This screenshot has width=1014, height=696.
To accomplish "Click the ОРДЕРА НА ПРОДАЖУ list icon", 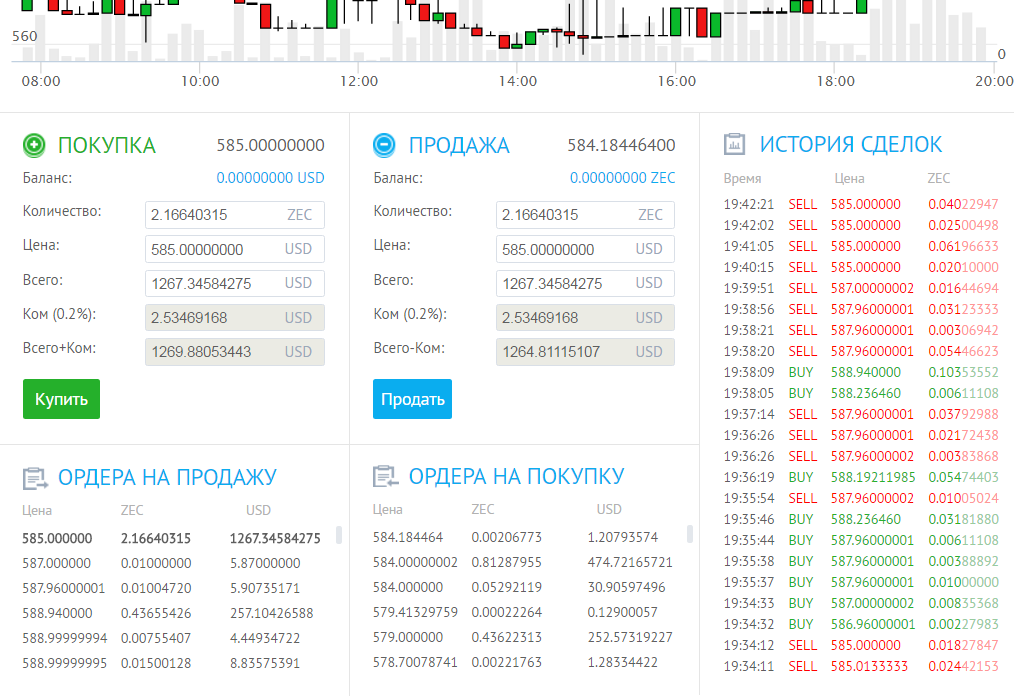I will (x=35, y=478).
